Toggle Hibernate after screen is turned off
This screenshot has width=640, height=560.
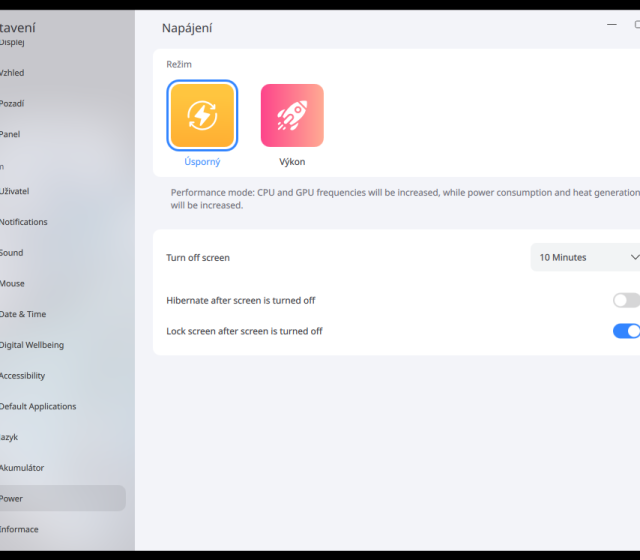click(626, 300)
